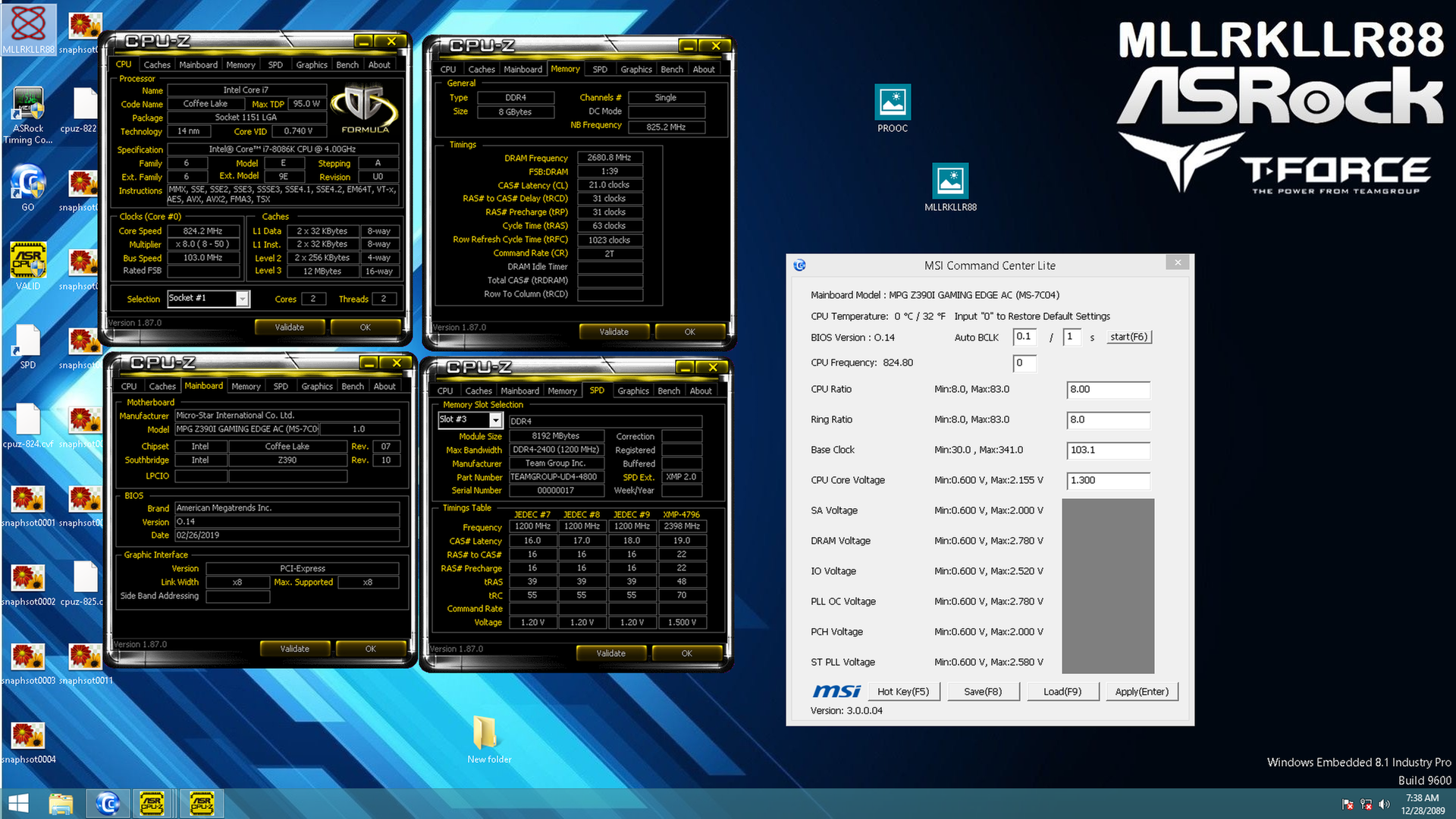This screenshot has height=819, width=1456.
Task: Click the CPU Ratio input field
Action: pyautogui.click(x=1108, y=390)
